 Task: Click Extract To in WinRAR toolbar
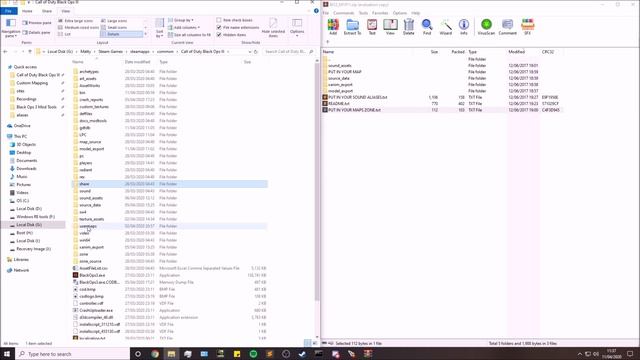click(x=352, y=27)
